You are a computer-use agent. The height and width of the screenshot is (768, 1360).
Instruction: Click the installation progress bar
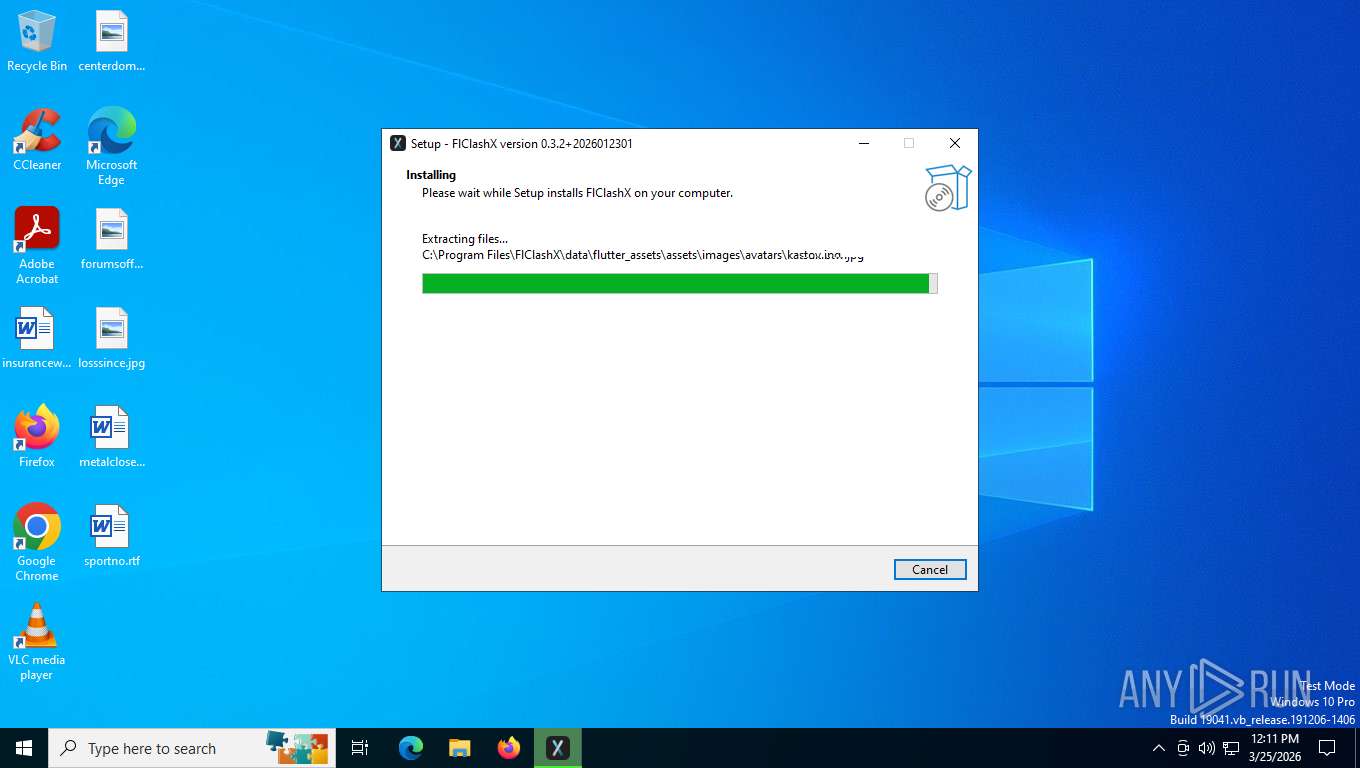(679, 284)
